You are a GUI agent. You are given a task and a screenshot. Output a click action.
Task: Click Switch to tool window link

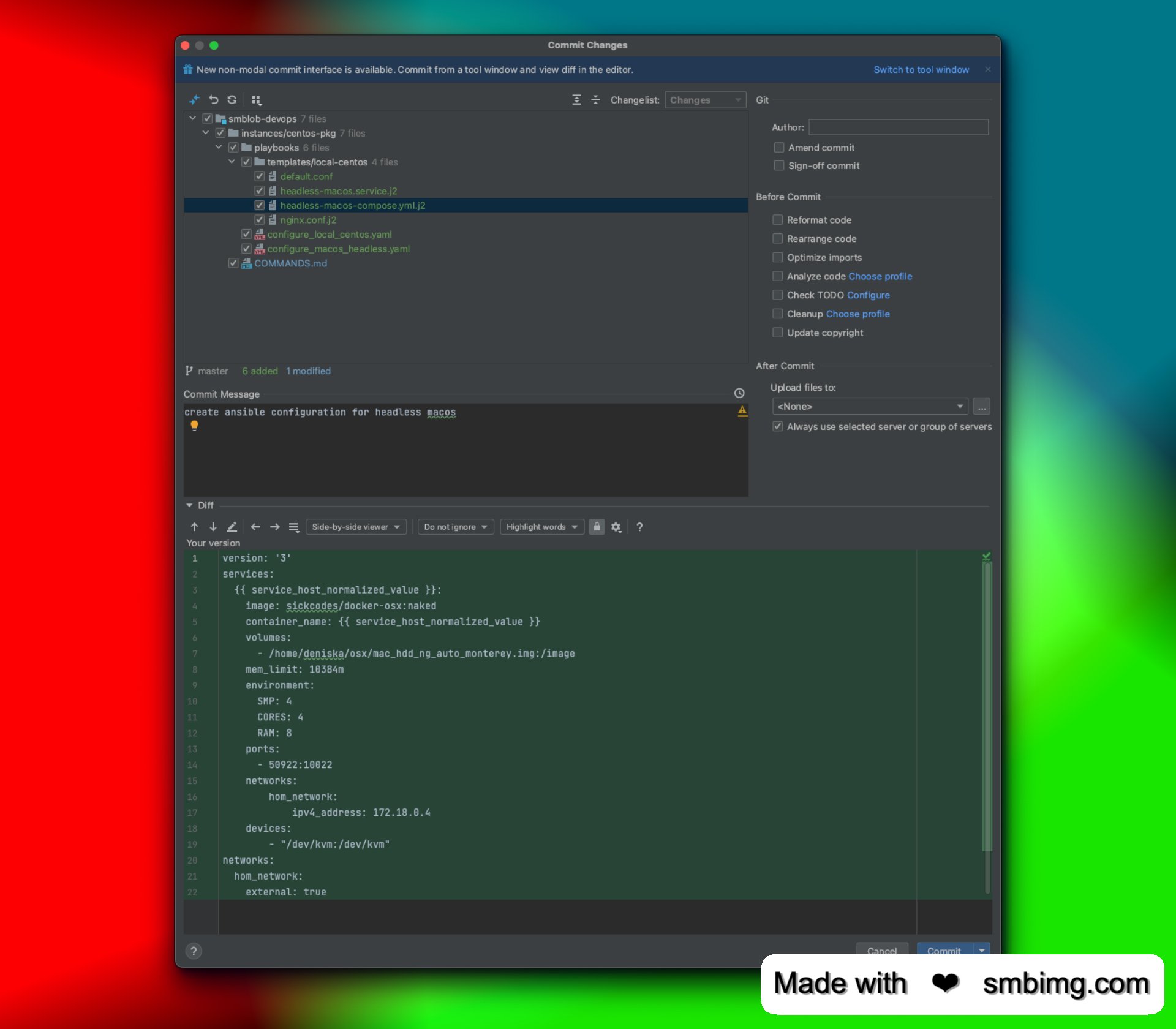[x=921, y=69]
